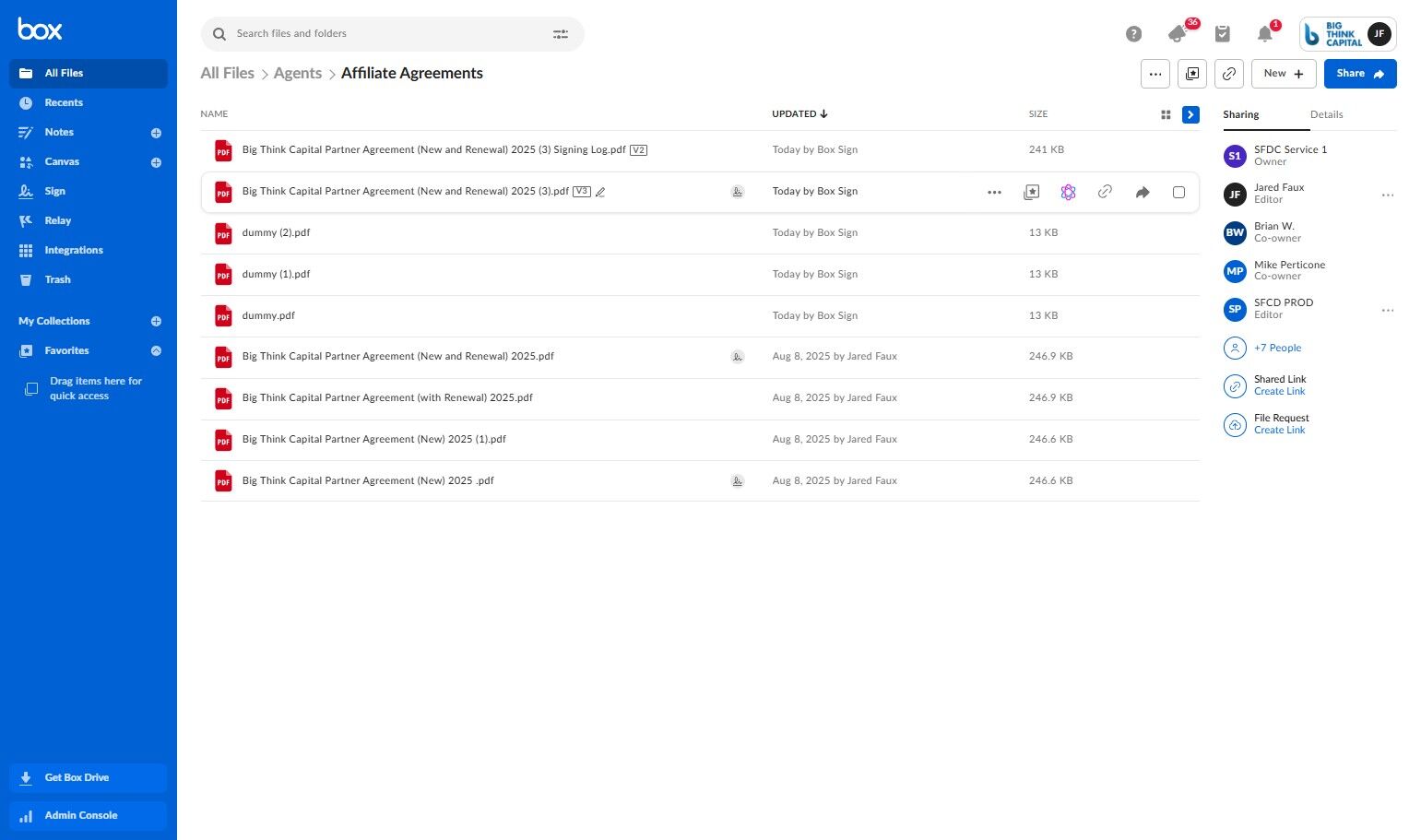
Task: Create new note with plus icon
Action: [156, 133]
